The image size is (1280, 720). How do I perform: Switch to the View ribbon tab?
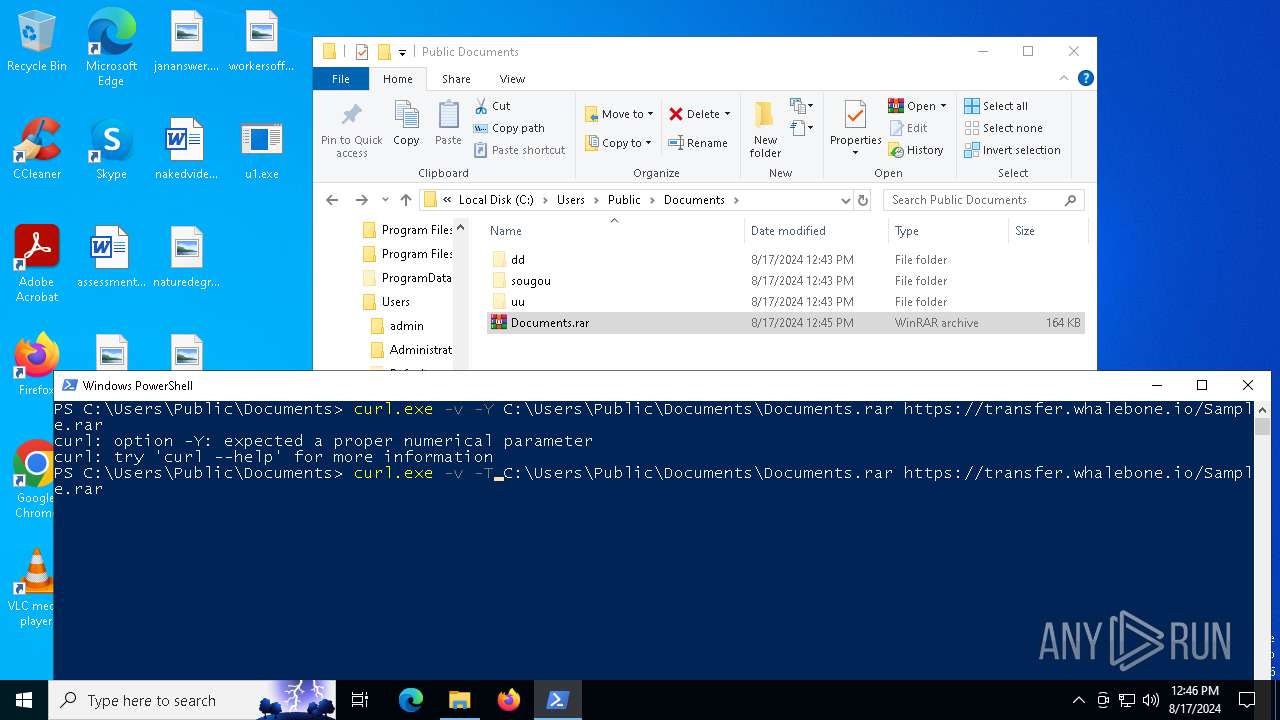tap(512, 79)
